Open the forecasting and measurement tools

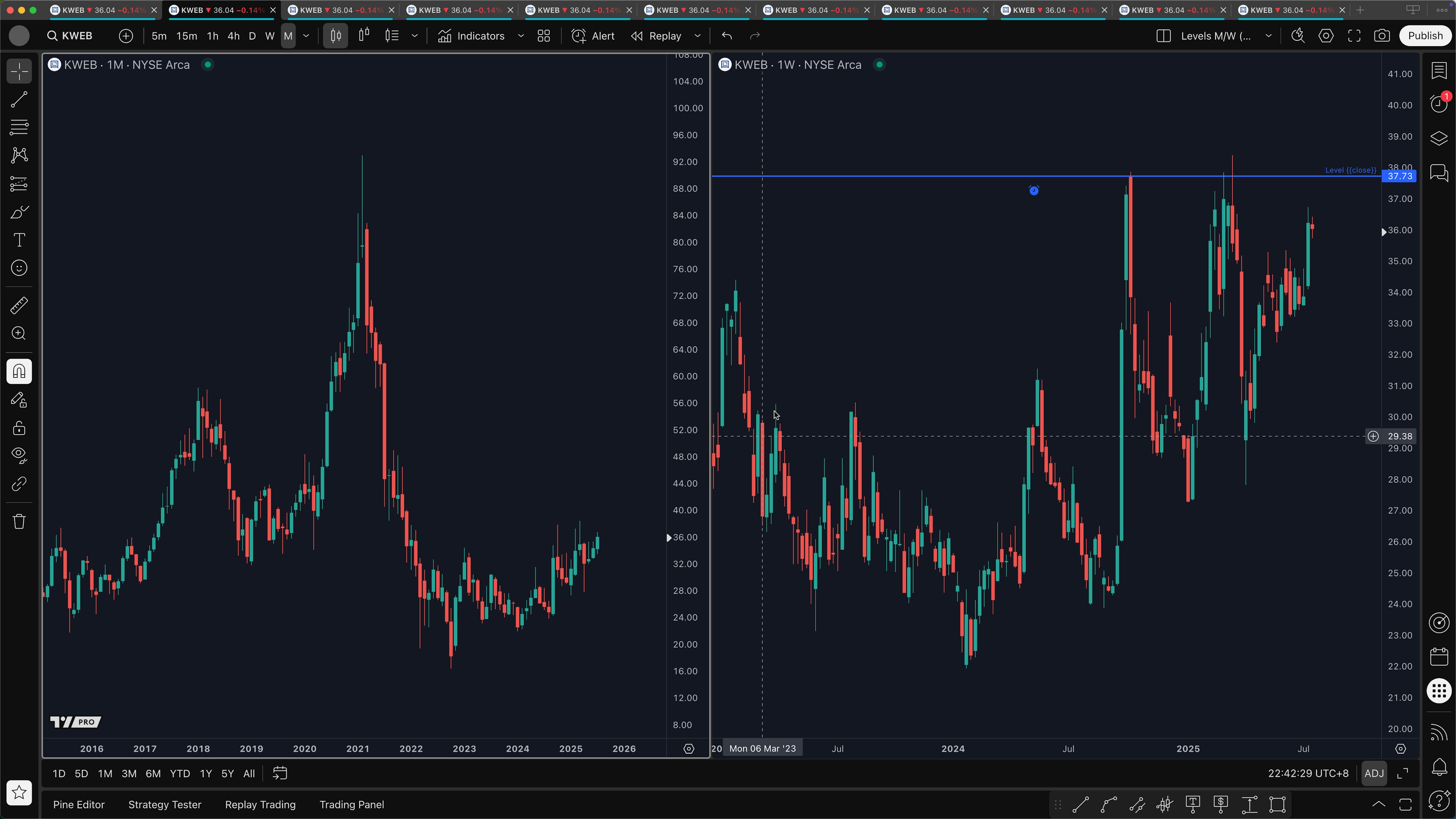[19, 184]
